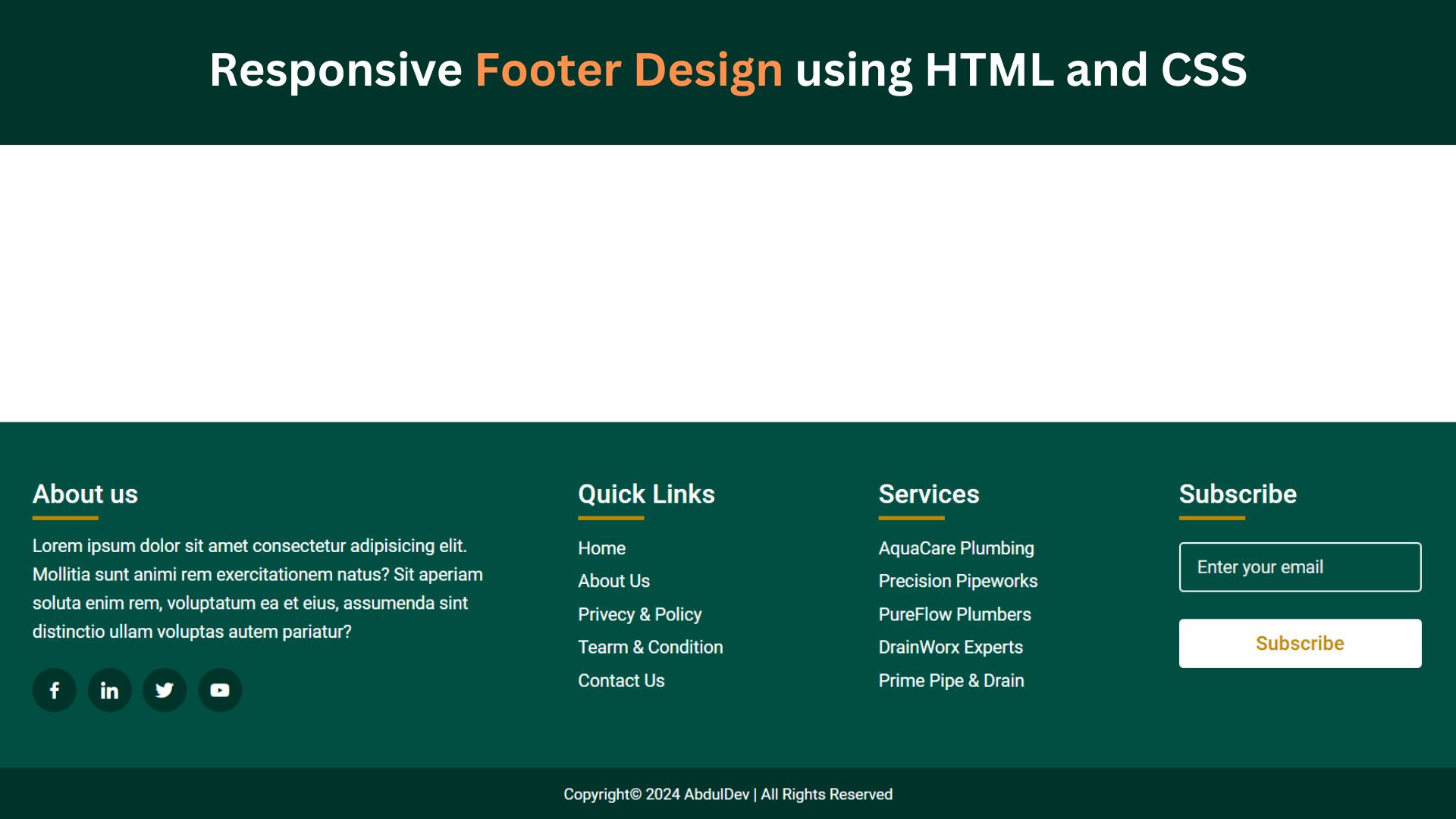Select the Enter your email input field

[x=1300, y=567]
